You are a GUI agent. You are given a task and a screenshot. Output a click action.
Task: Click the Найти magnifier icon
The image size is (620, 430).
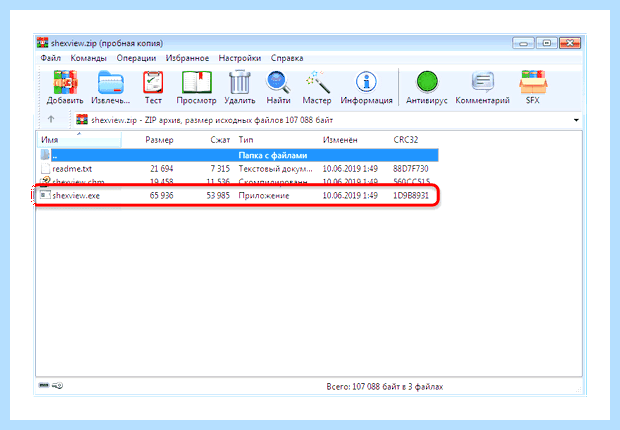coord(278,82)
